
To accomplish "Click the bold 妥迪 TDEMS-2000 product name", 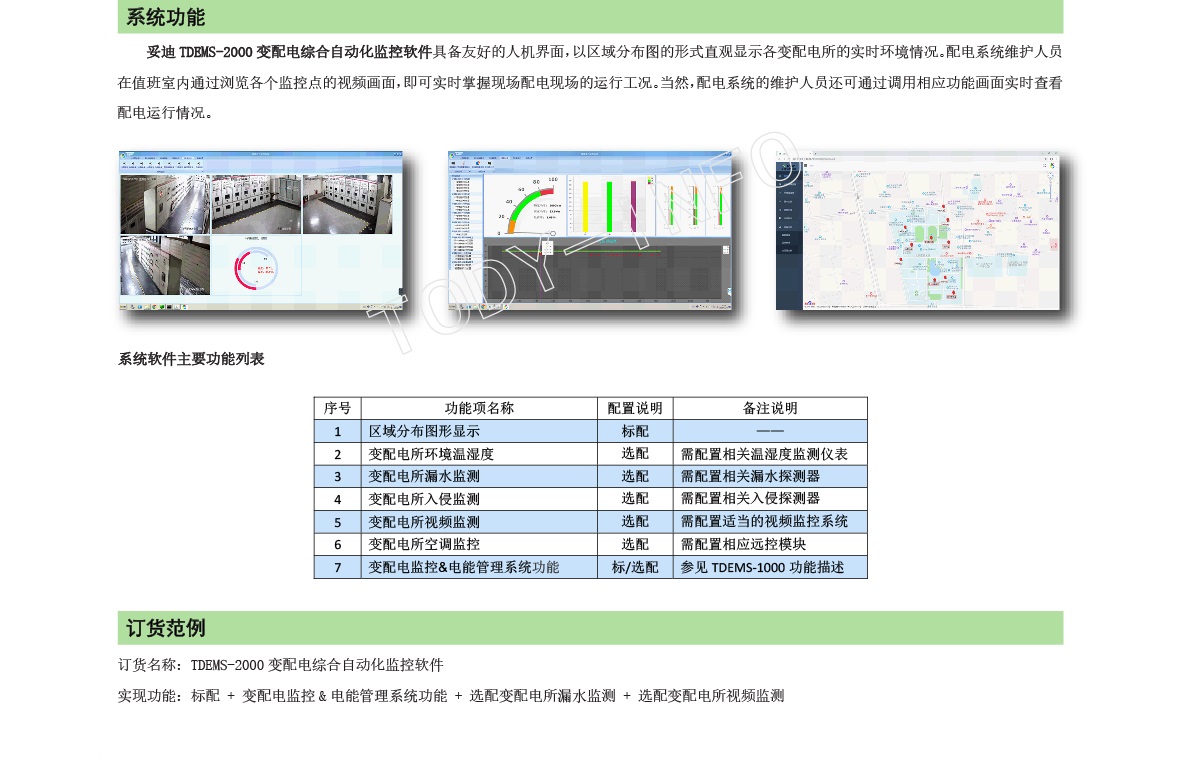I will pyautogui.click(x=289, y=51).
